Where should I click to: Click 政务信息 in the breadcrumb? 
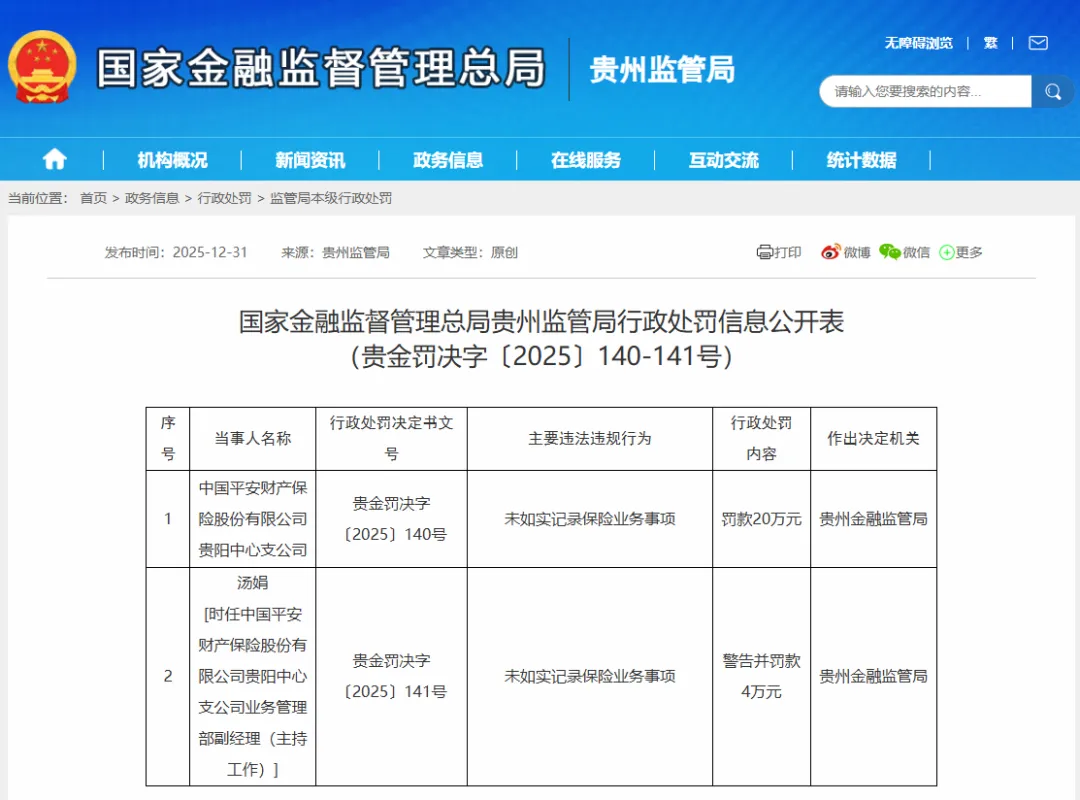[x=152, y=198]
